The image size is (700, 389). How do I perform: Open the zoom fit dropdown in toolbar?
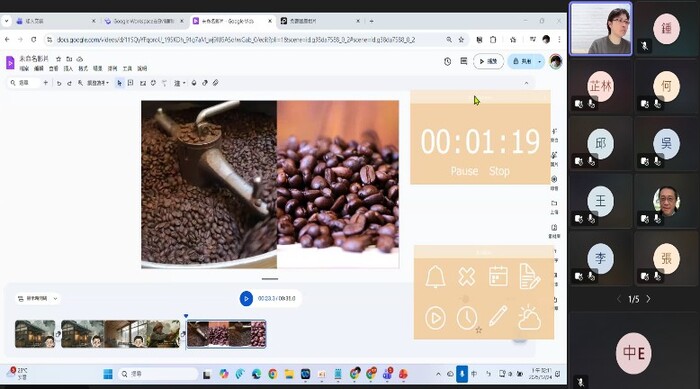pyautogui.click(x=97, y=83)
